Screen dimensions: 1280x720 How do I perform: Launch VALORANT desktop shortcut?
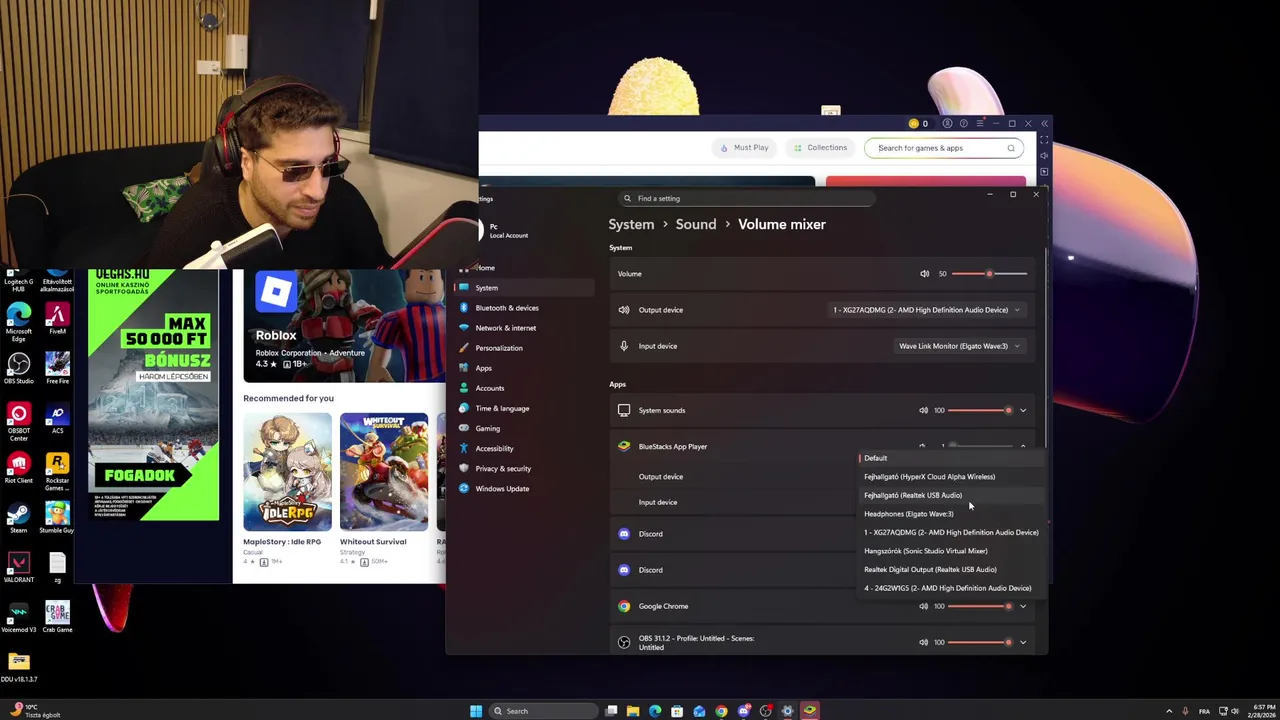(x=18, y=567)
